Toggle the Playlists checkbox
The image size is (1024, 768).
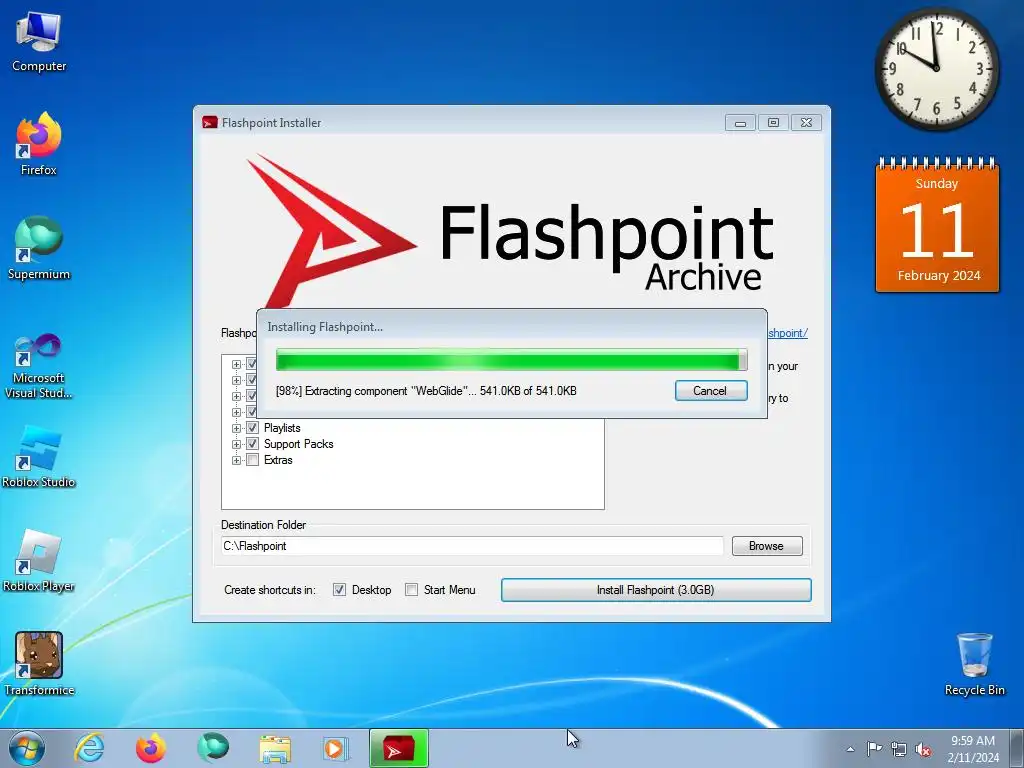click(252, 428)
